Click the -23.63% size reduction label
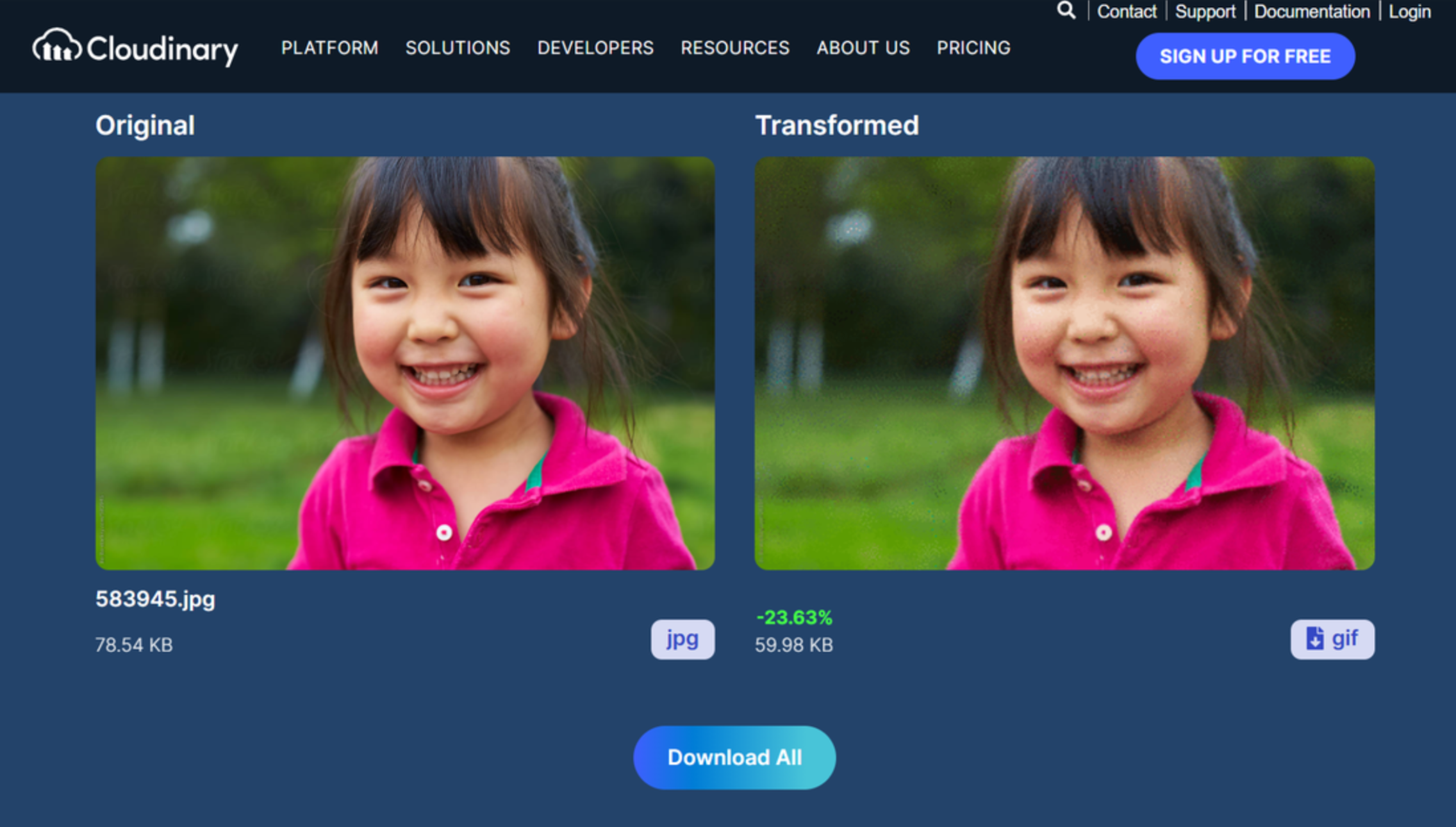Image resolution: width=1456 pixels, height=827 pixels. click(x=794, y=617)
